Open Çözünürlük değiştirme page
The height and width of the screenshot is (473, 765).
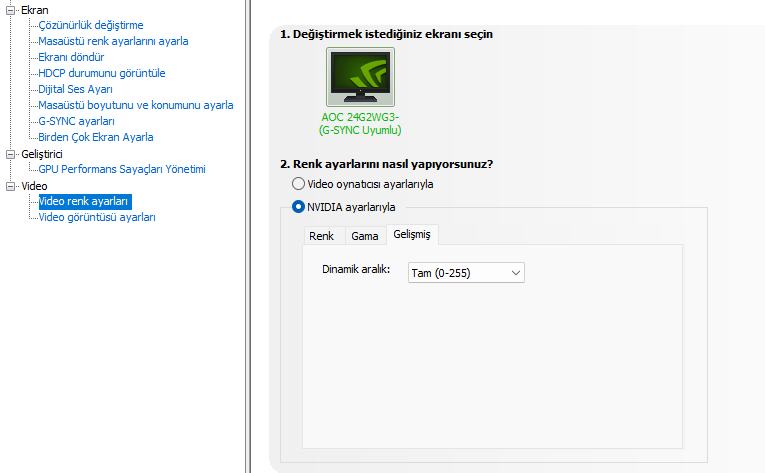[x=91, y=25]
